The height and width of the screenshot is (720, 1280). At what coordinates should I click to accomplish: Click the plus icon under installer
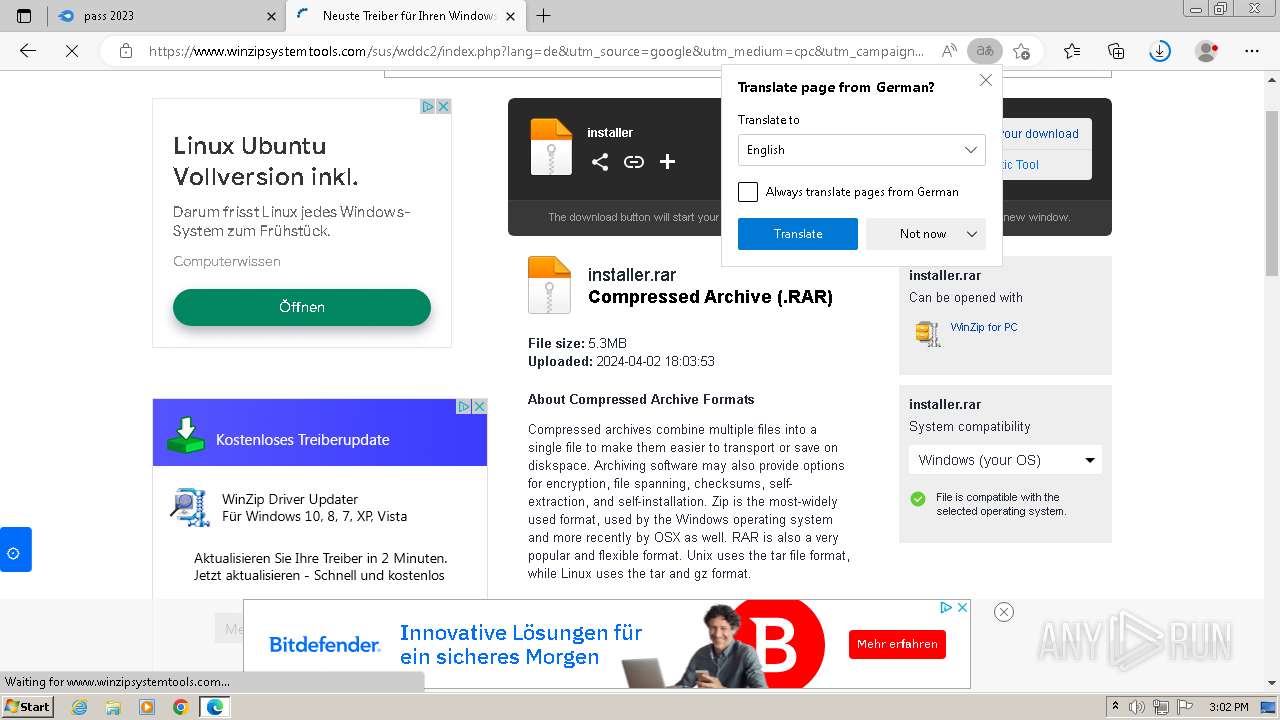coord(667,162)
